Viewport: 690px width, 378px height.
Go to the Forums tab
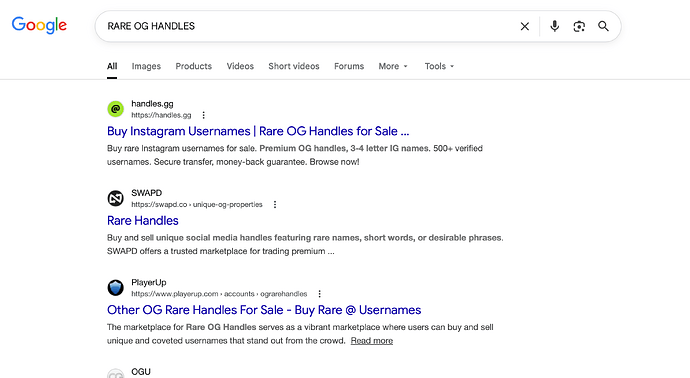pyautogui.click(x=349, y=66)
